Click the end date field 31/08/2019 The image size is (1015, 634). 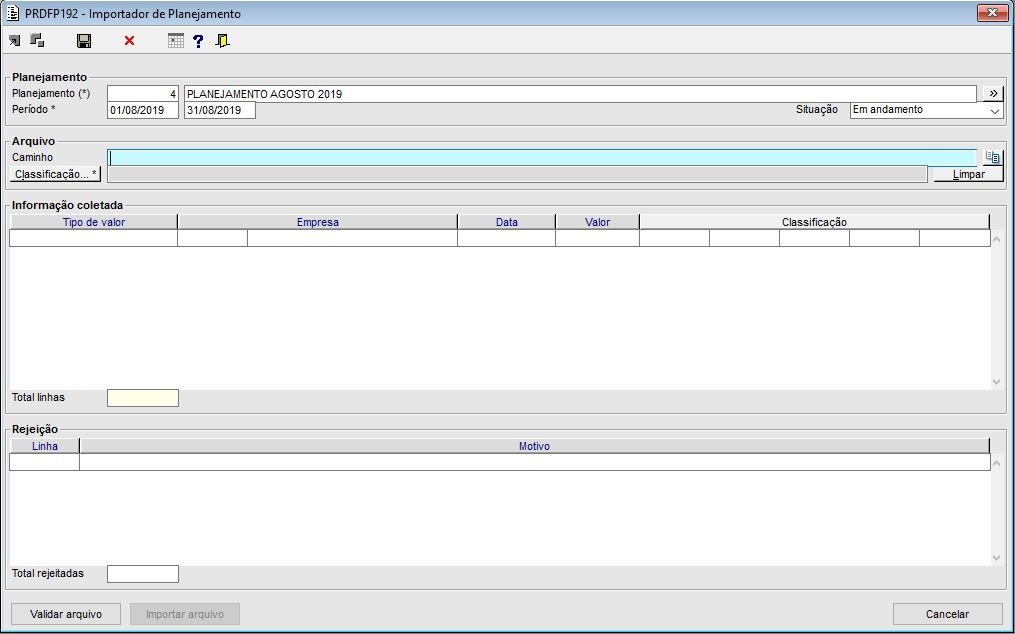click(x=220, y=110)
